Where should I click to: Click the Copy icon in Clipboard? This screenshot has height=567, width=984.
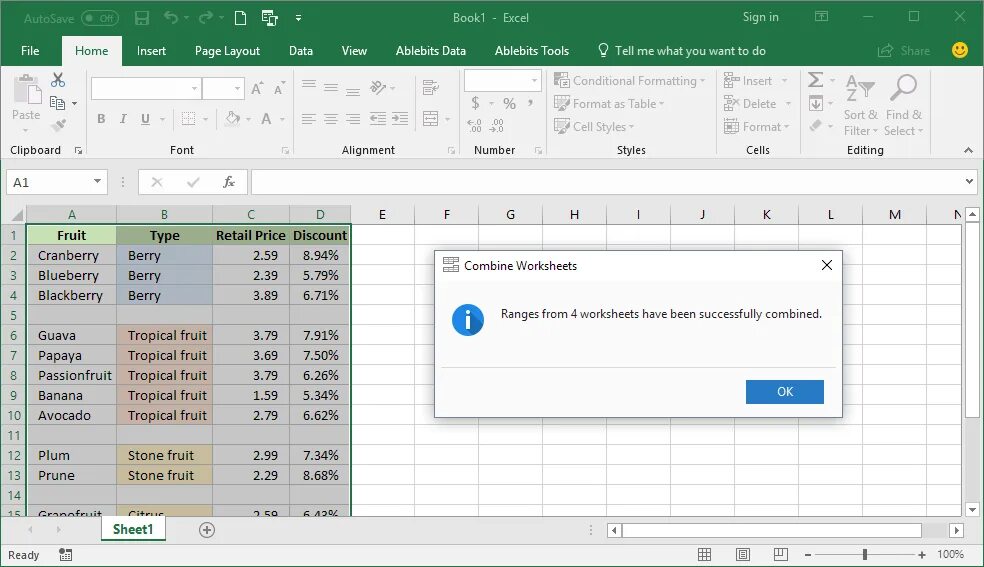(57, 103)
